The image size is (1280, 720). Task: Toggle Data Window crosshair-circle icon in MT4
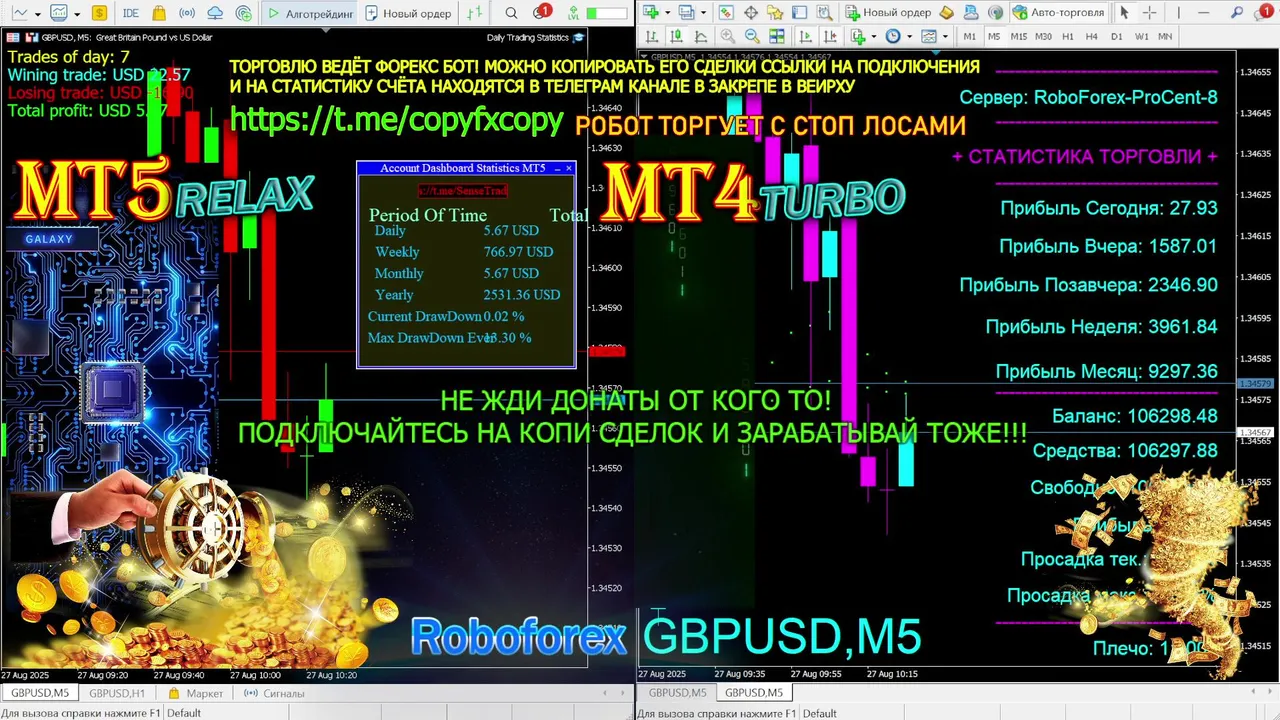(751, 13)
